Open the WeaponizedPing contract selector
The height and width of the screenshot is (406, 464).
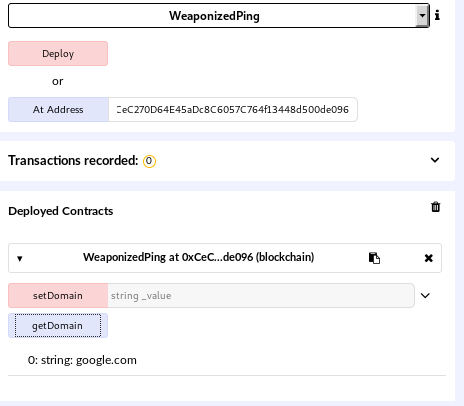[219, 16]
